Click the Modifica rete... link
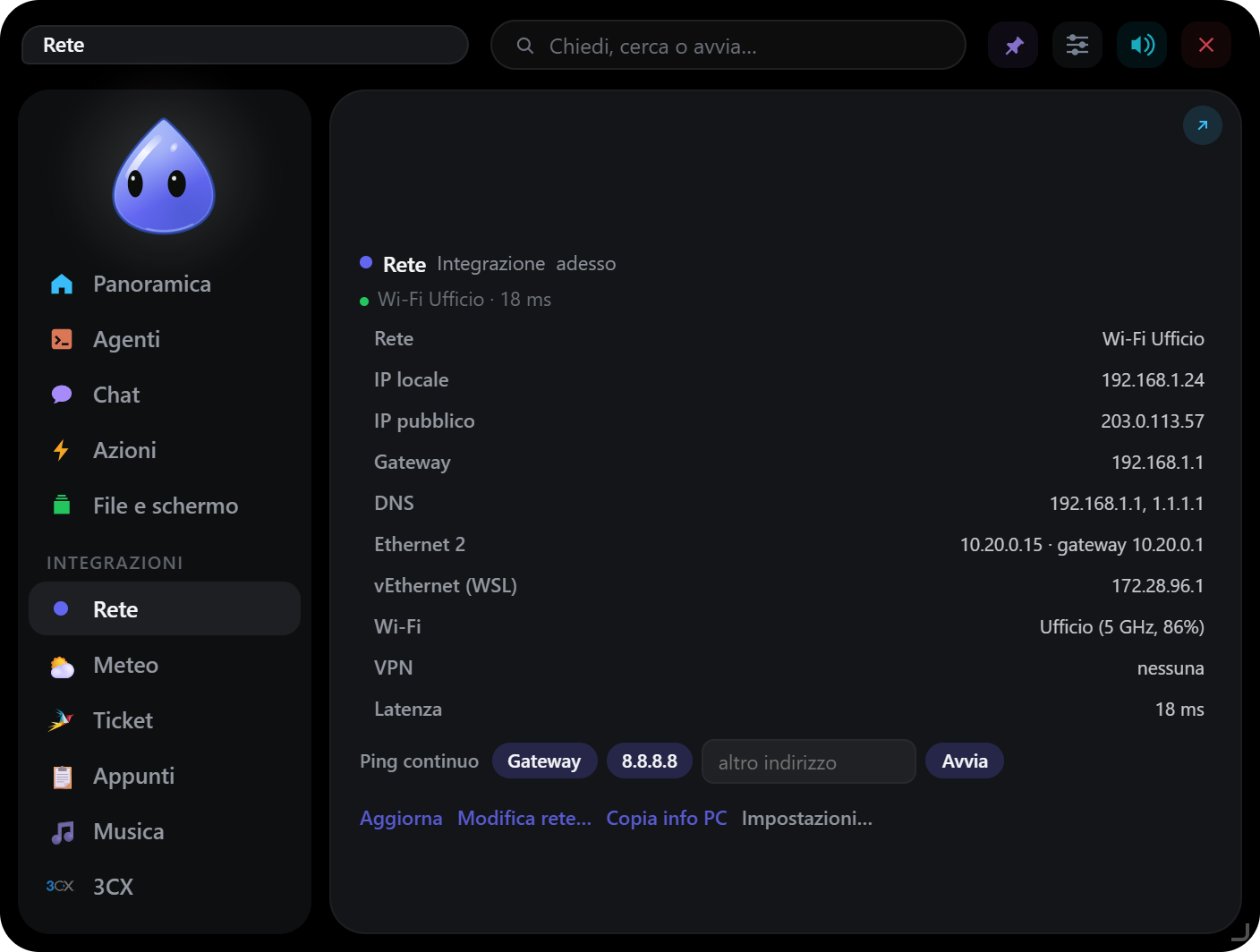The image size is (1260, 952). pyautogui.click(x=524, y=818)
